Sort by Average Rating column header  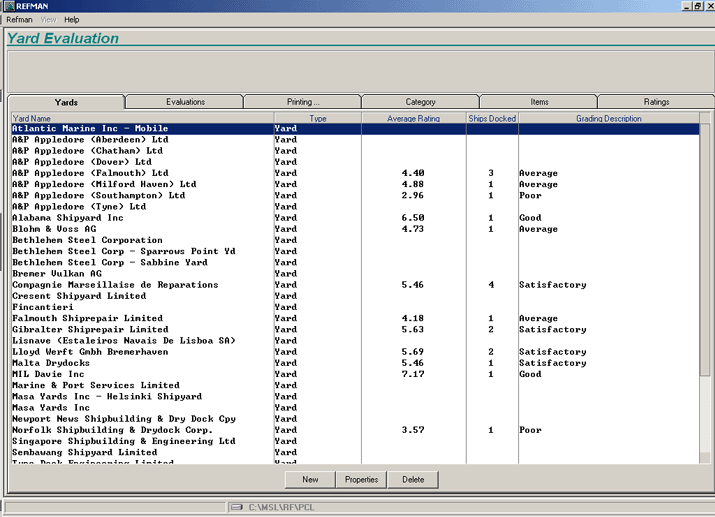[x=413, y=119]
